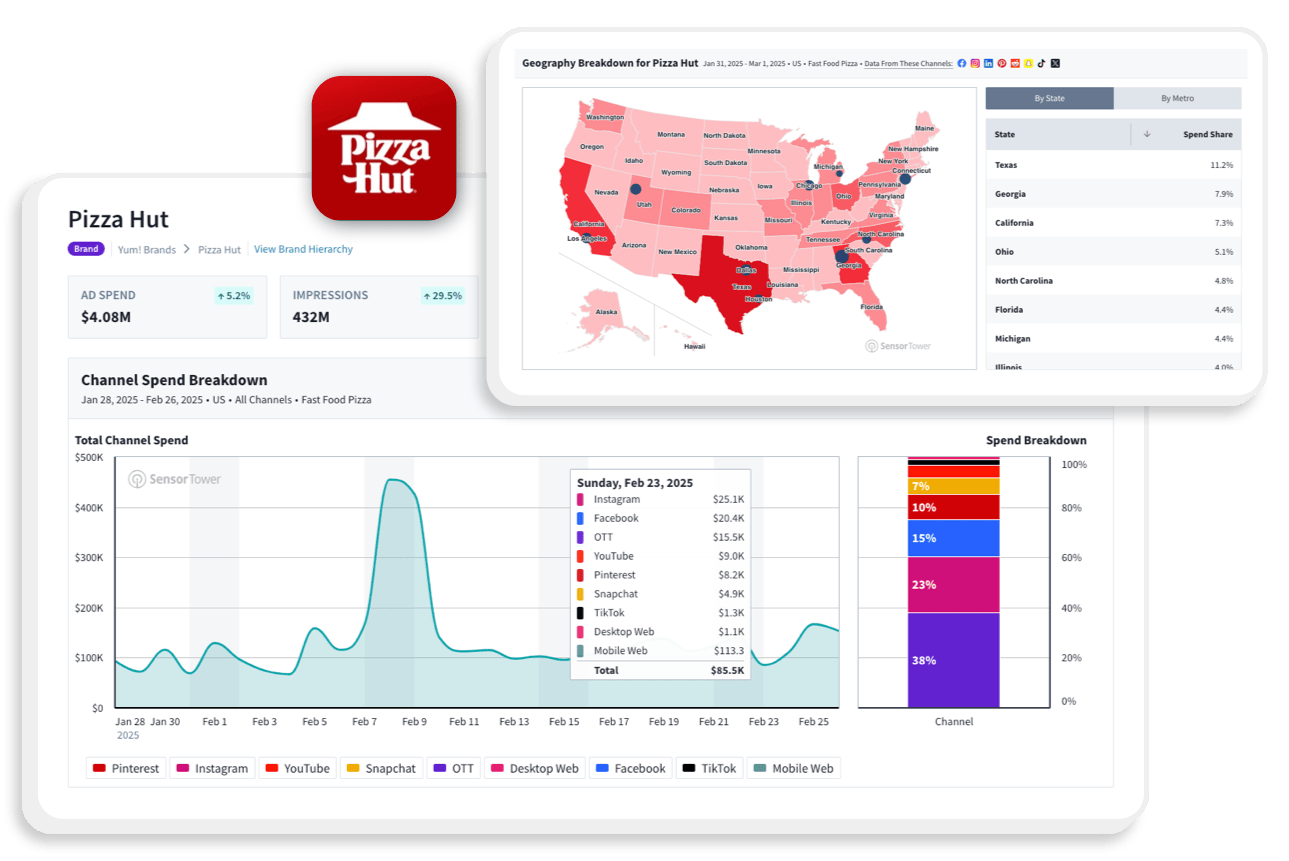Click the Instagram $25.1K tooltip row
1289x861 pixels.
tap(660, 499)
